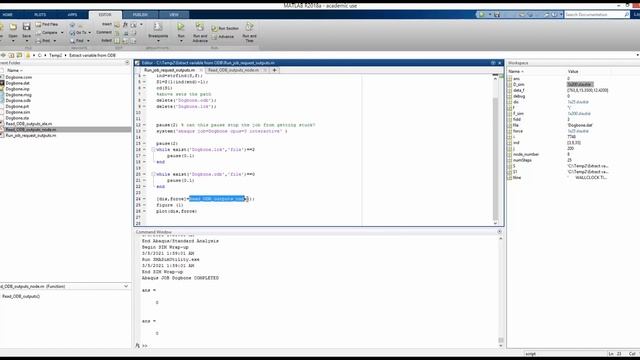Select the Dogbone.inp file

[x=17, y=89]
